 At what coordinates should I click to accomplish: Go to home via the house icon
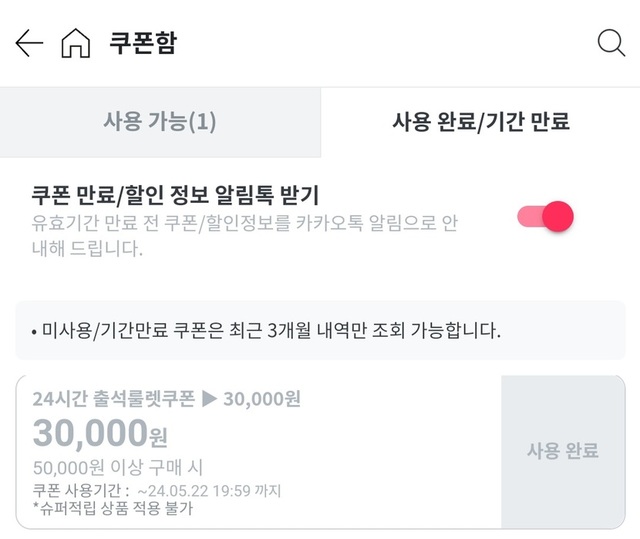(75, 44)
